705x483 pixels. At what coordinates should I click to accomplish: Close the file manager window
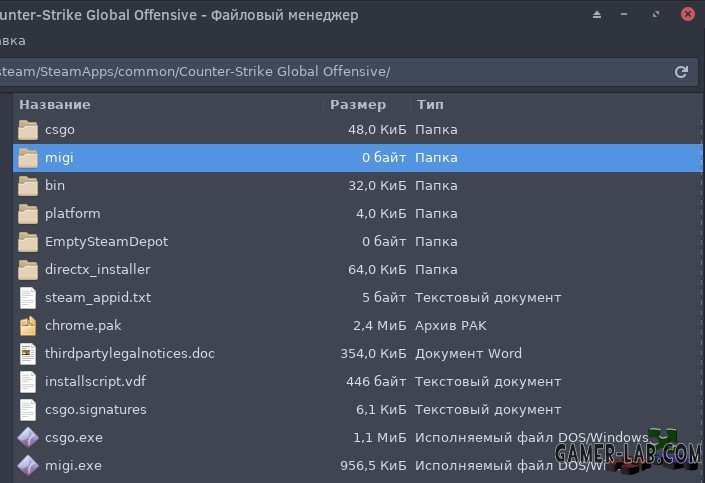[687, 14]
